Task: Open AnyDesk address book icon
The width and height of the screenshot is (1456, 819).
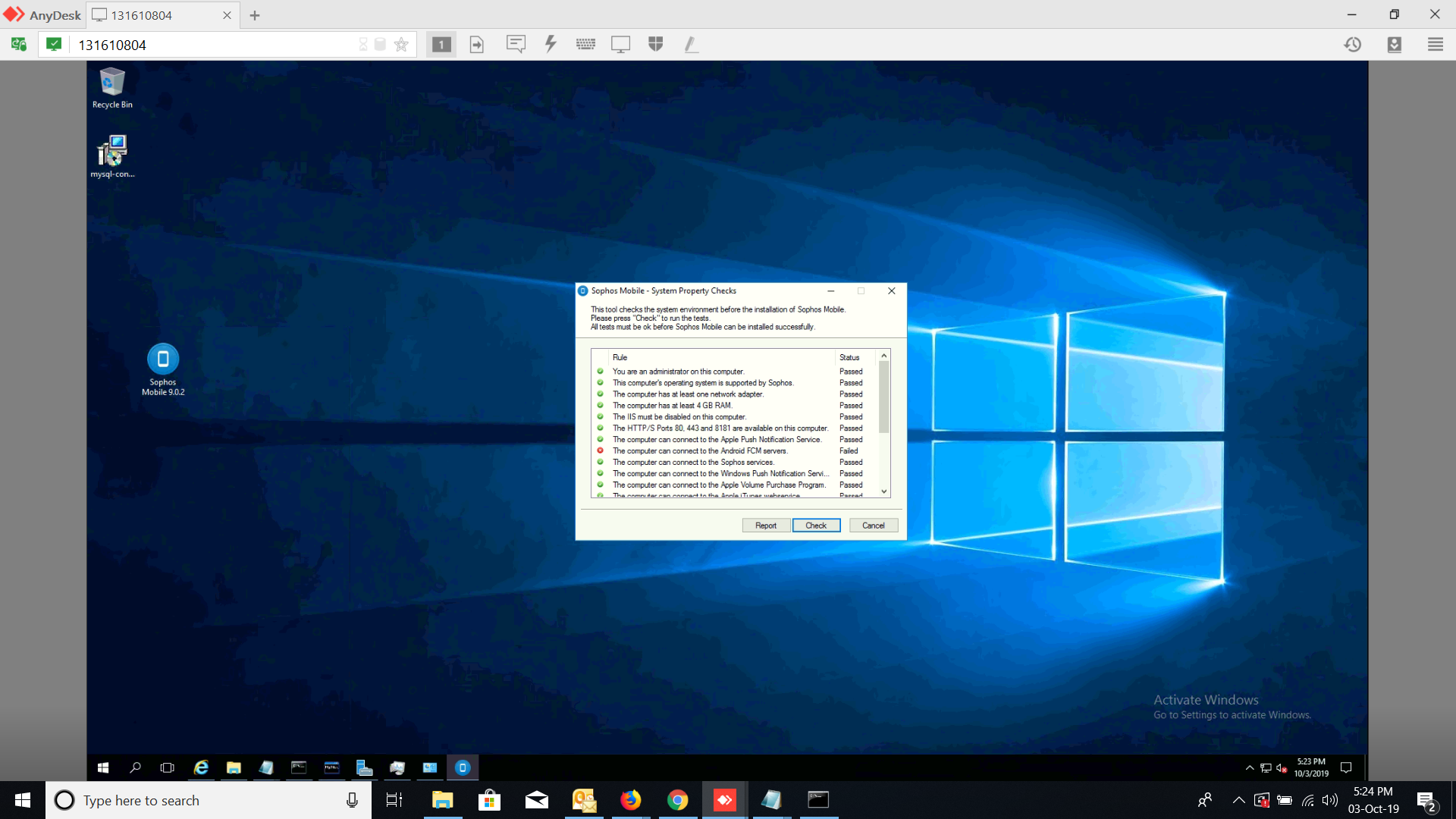Action: point(1394,45)
